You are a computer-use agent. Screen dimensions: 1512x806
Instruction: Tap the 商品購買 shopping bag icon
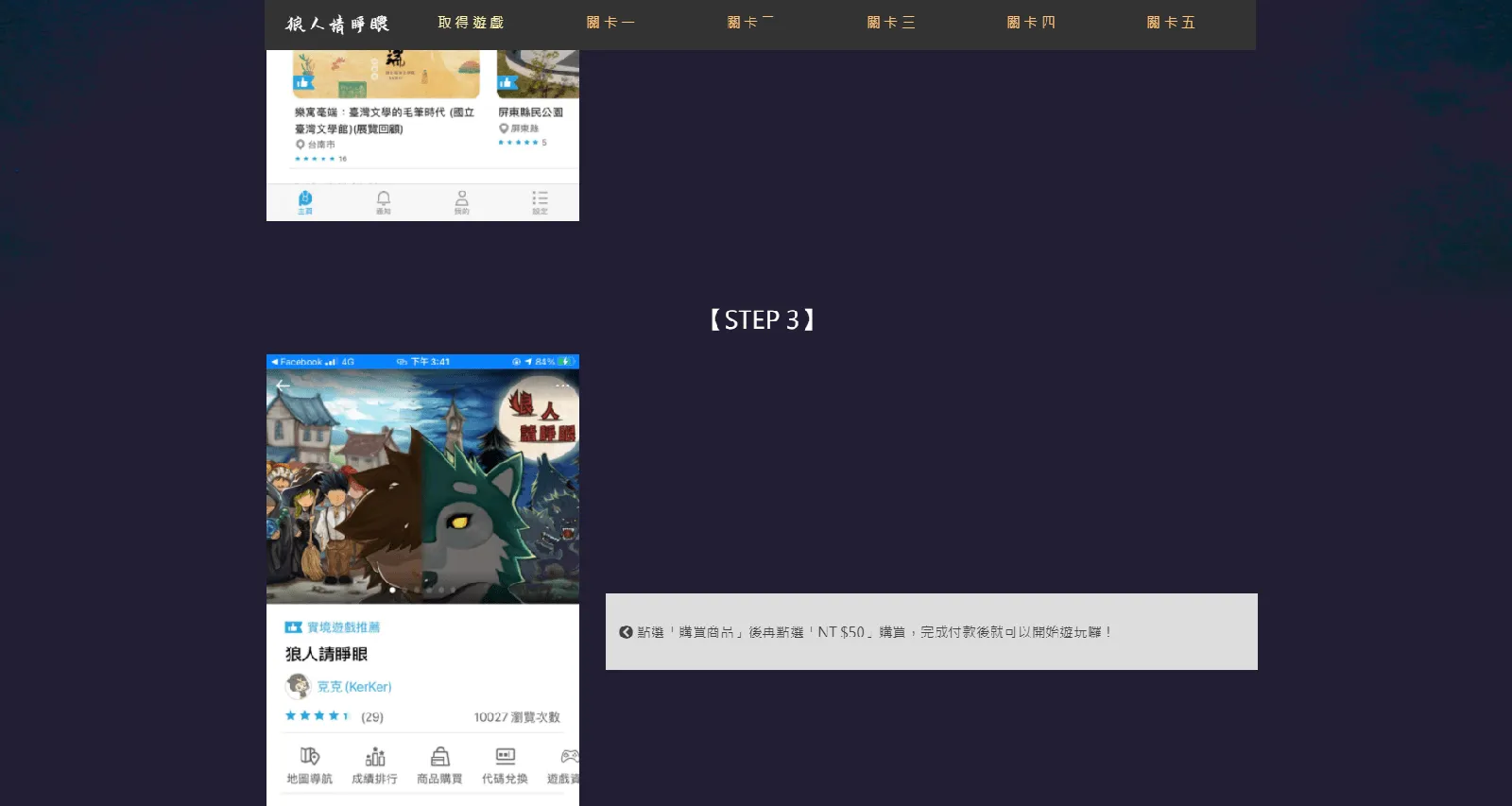439,765
